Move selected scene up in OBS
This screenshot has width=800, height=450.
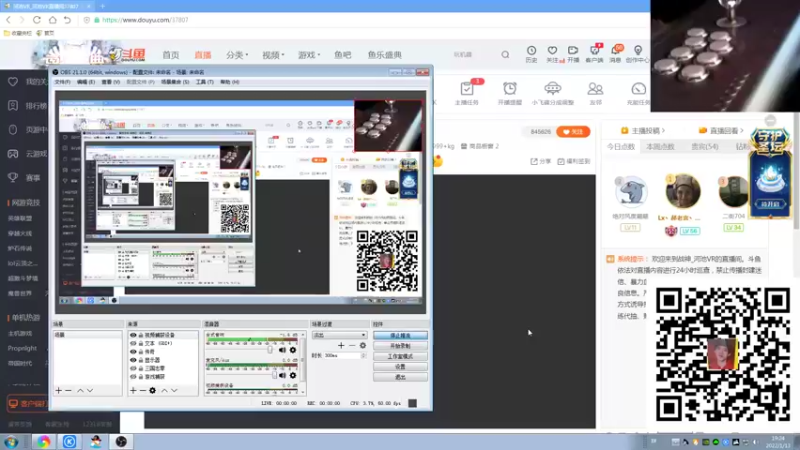[80, 390]
